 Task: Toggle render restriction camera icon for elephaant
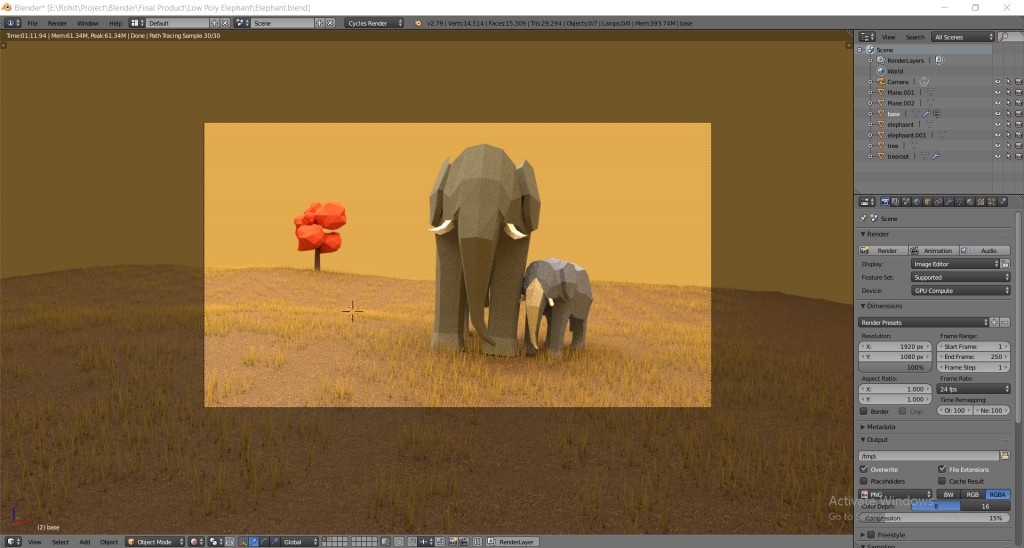point(1017,125)
